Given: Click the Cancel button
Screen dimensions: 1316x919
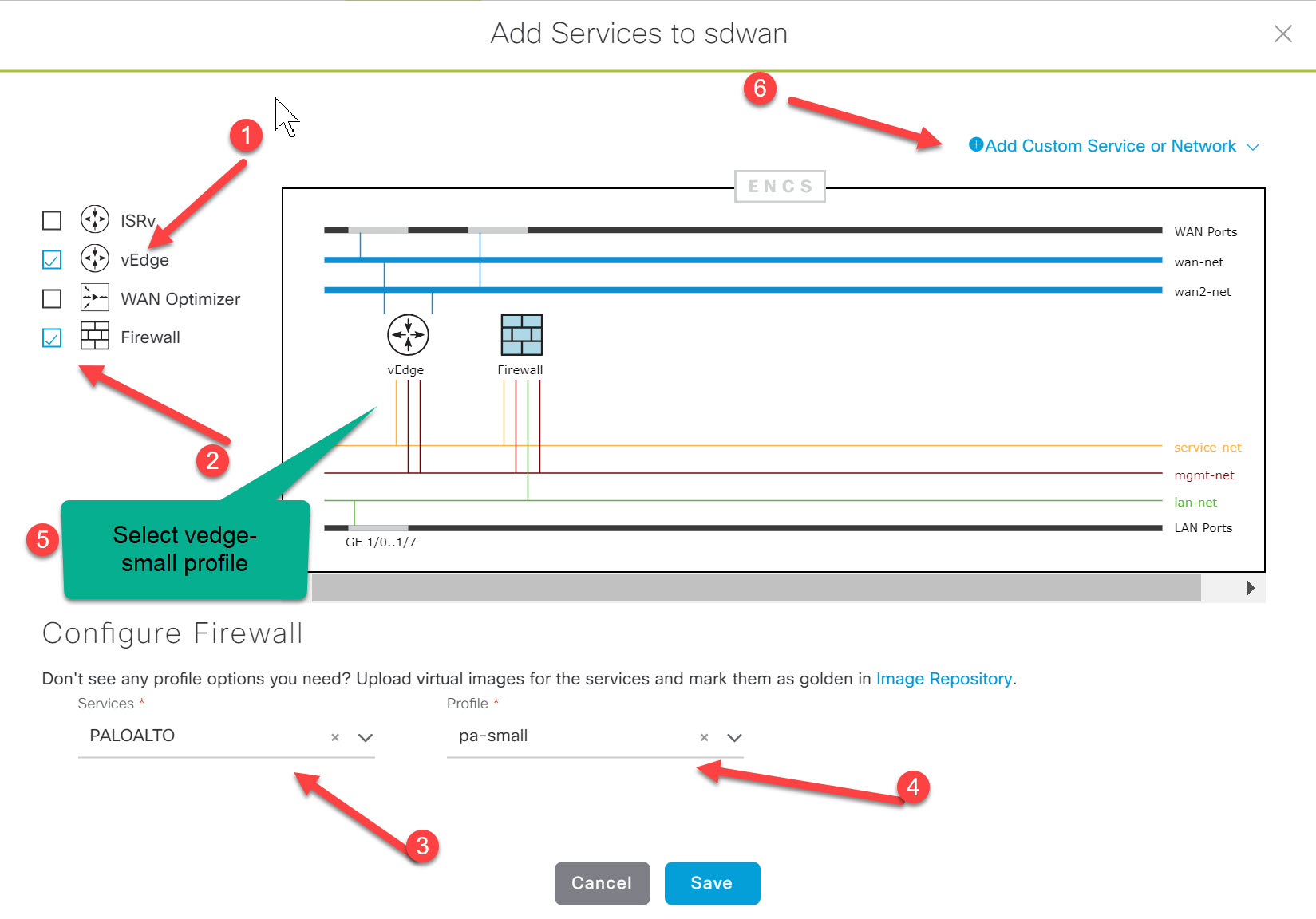Looking at the screenshot, I should pyautogui.click(x=602, y=882).
